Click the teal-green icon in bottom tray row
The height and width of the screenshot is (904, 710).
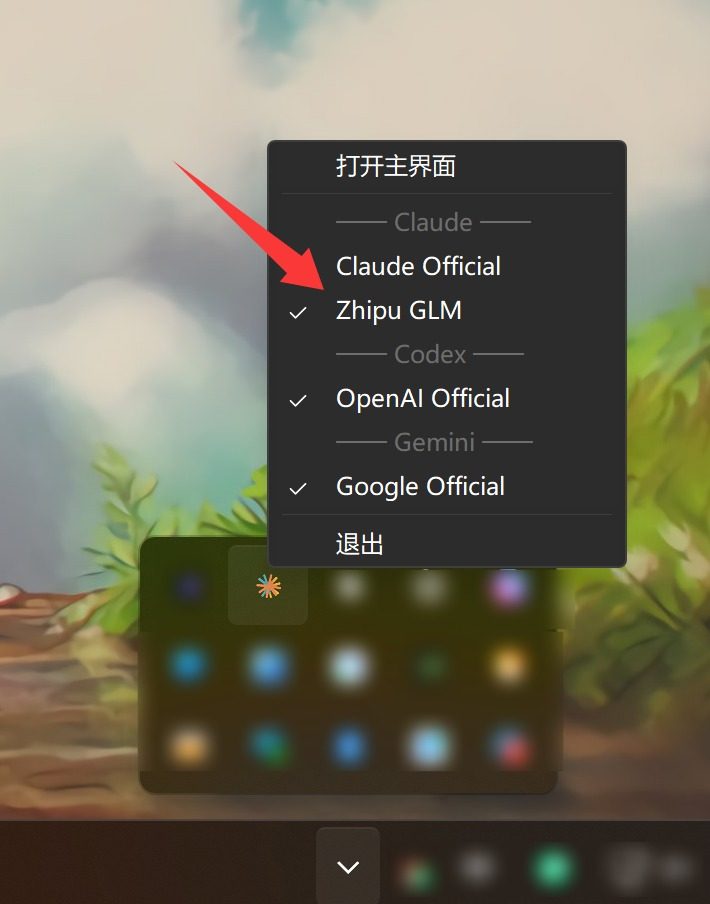(269, 745)
